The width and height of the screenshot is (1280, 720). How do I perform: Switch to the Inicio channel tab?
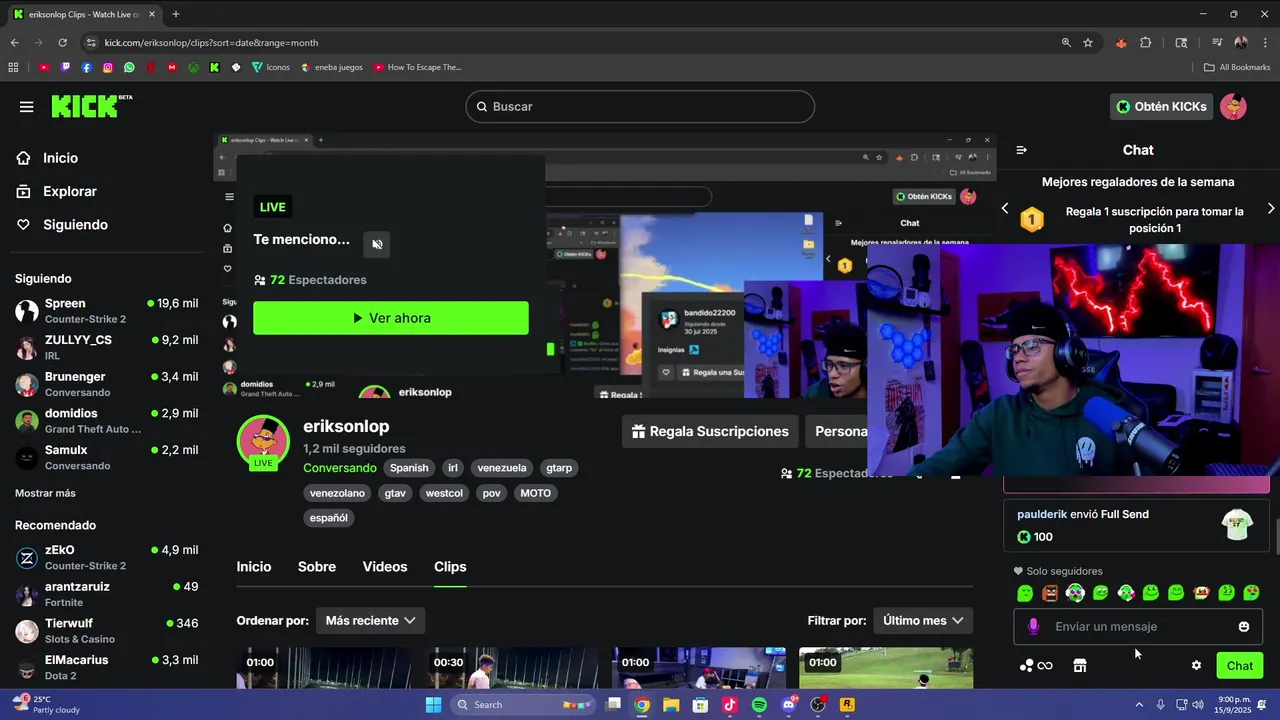click(x=254, y=567)
